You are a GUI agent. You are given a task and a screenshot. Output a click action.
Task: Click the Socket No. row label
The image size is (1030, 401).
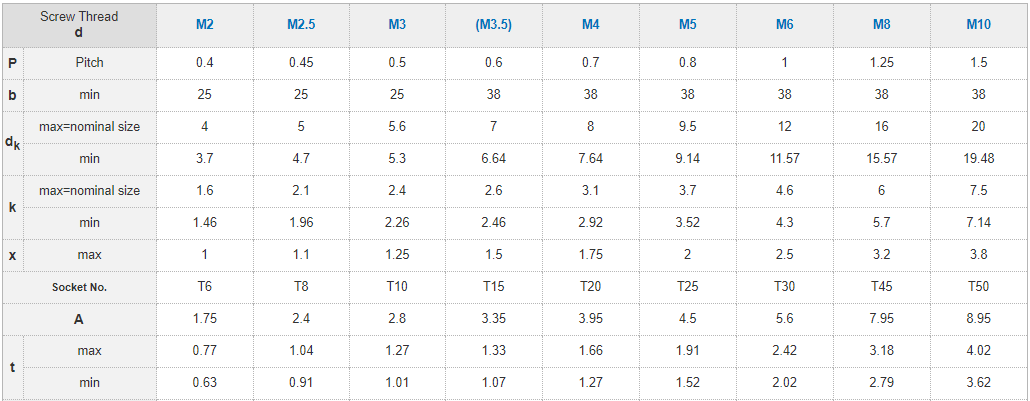point(79,287)
